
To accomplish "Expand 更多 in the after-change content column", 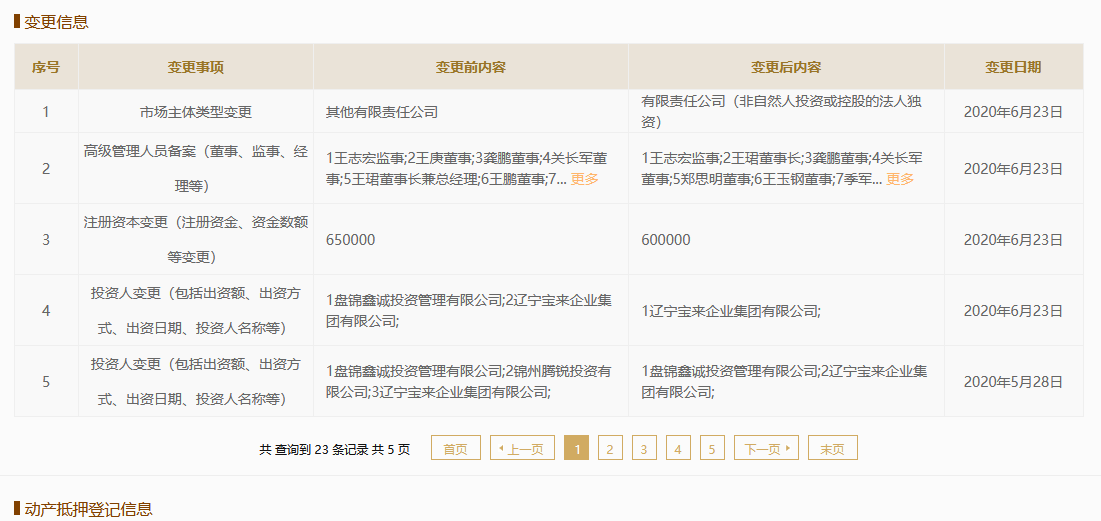I will [900, 179].
